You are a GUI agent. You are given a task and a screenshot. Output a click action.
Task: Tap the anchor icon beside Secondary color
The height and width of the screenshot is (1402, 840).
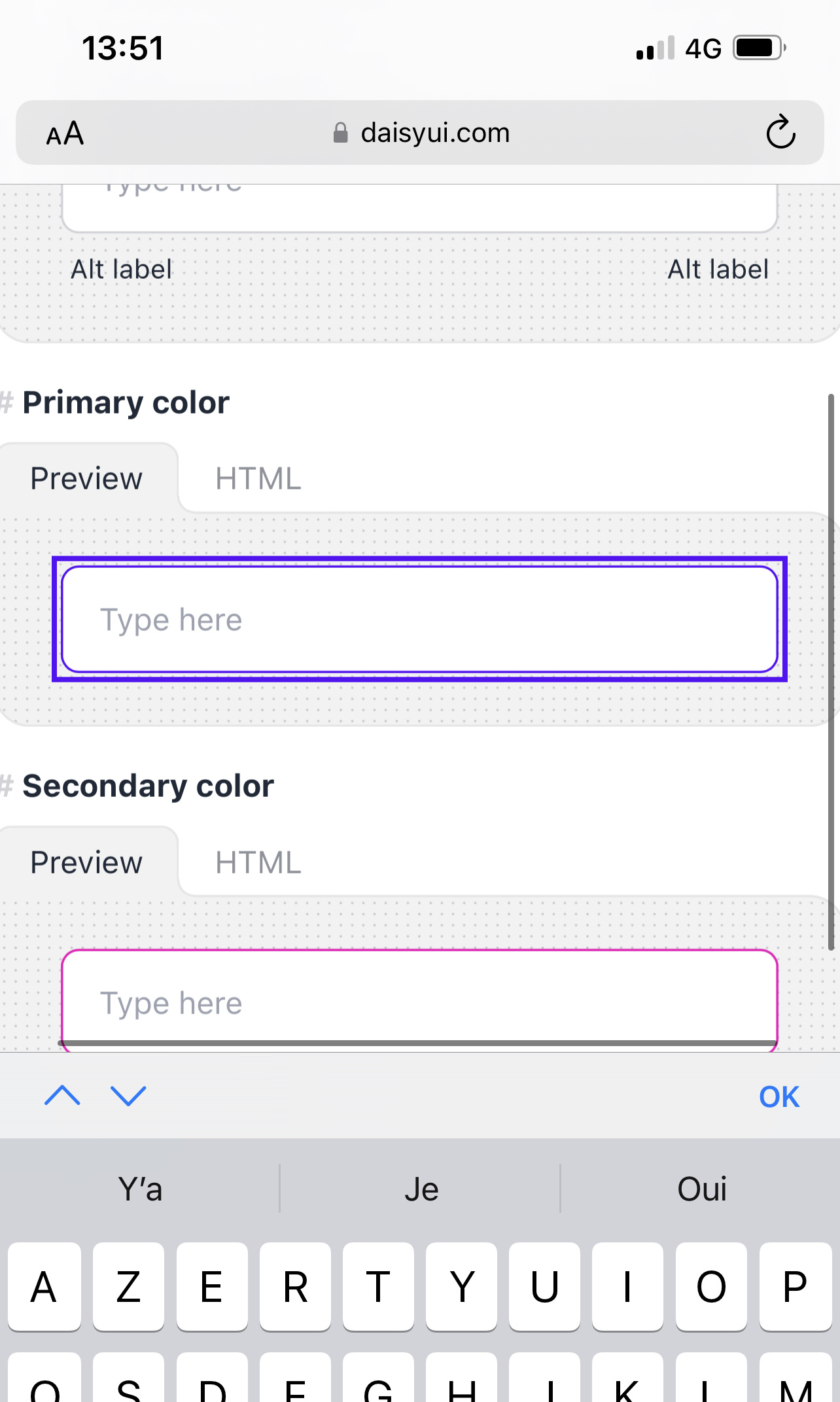[x=7, y=785]
